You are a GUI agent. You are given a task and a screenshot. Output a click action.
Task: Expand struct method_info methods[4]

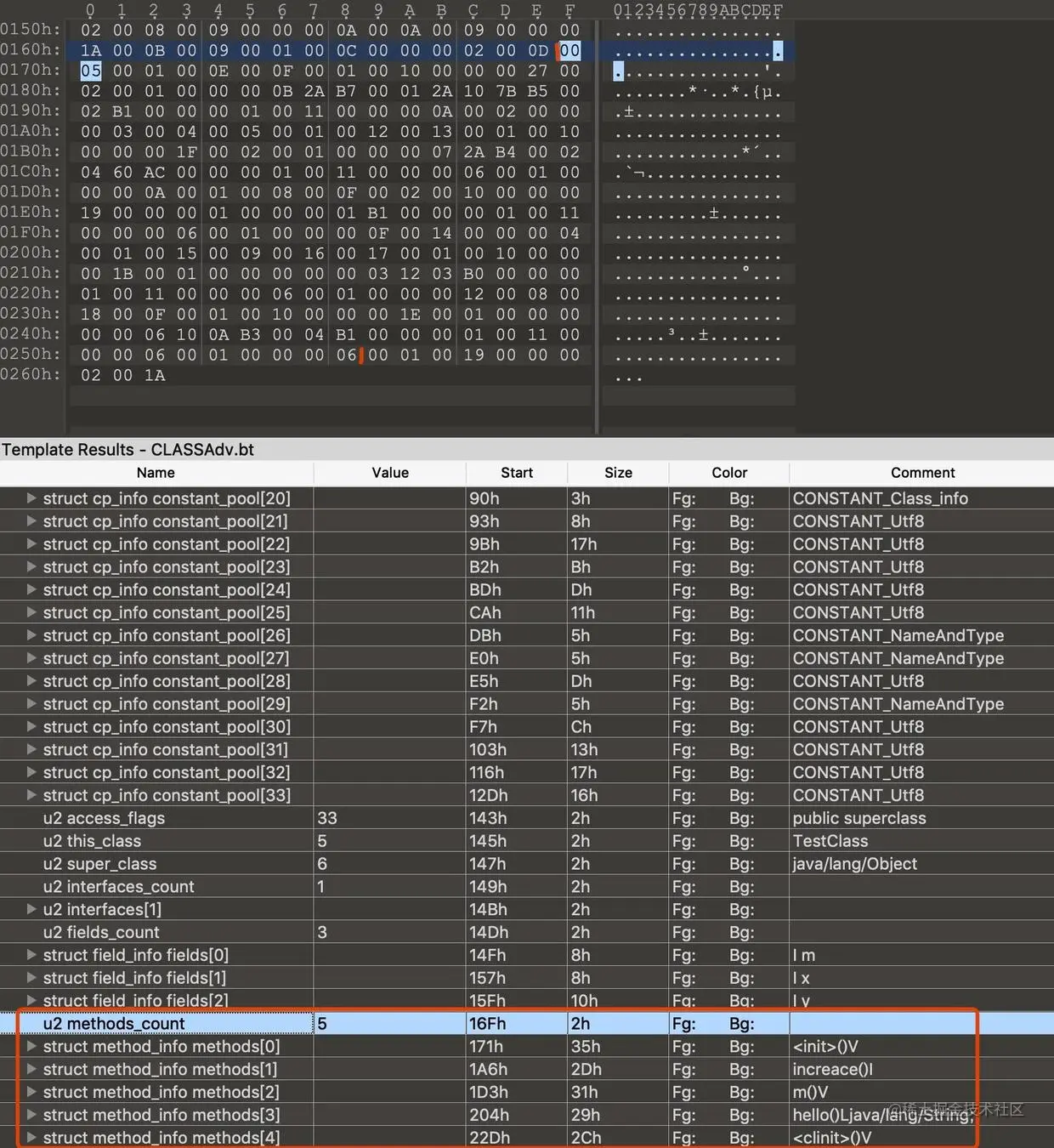[31, 1138]
